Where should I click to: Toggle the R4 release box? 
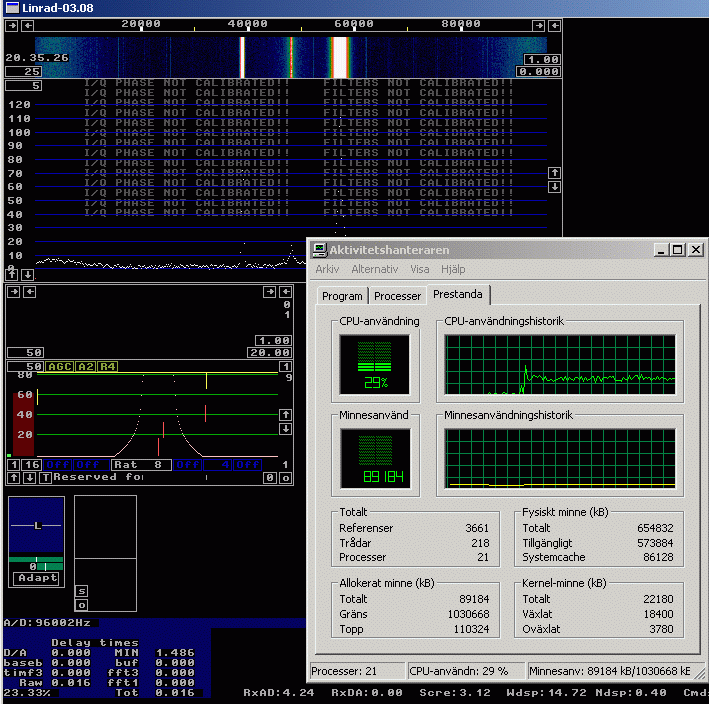click(x=108, y=366)
